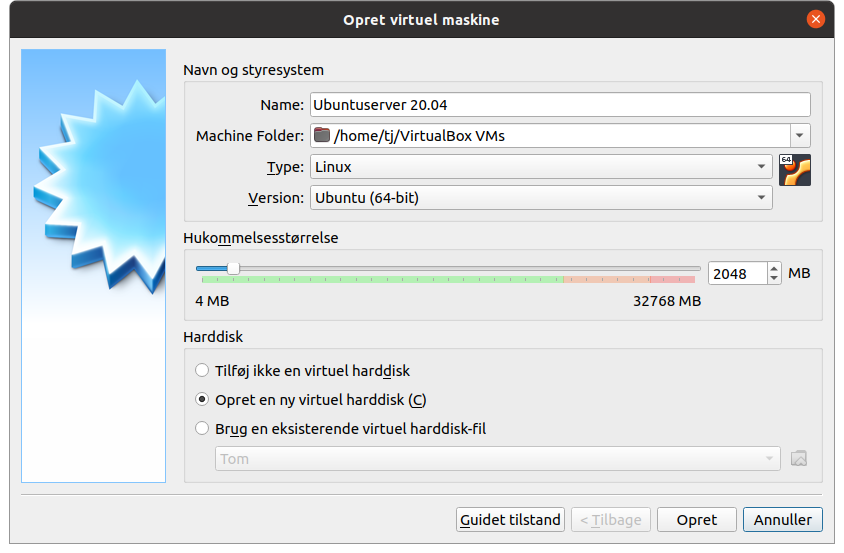Click the memory size slider handle

pyautogui.click(x=233, y=268)
